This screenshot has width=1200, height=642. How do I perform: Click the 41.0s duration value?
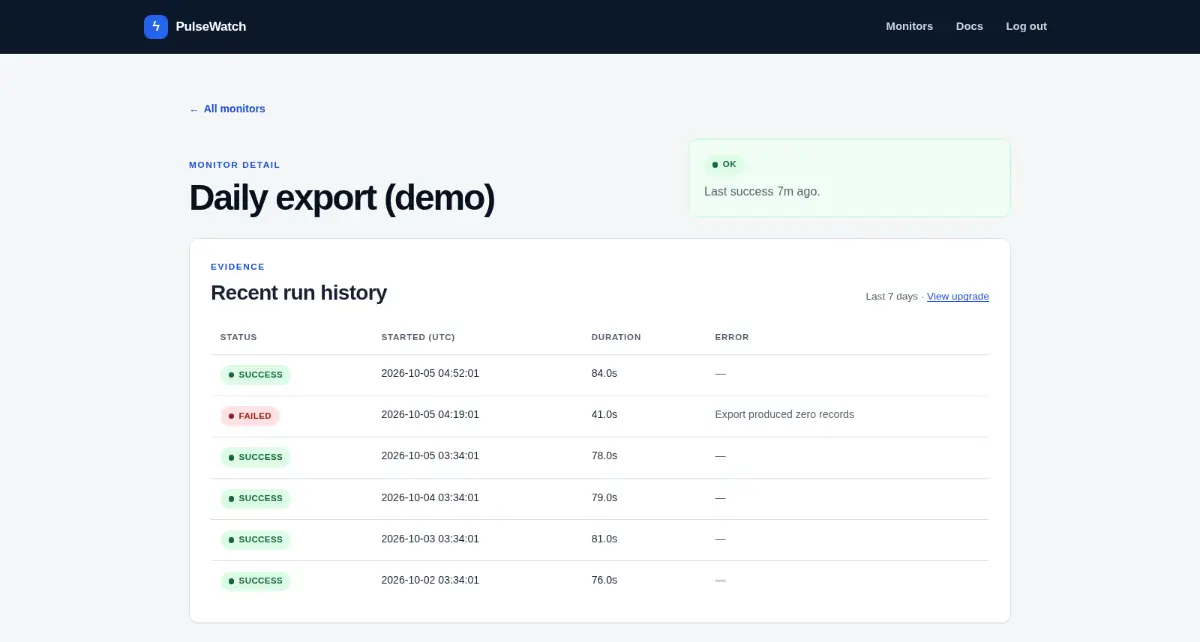tap(604, 414)
